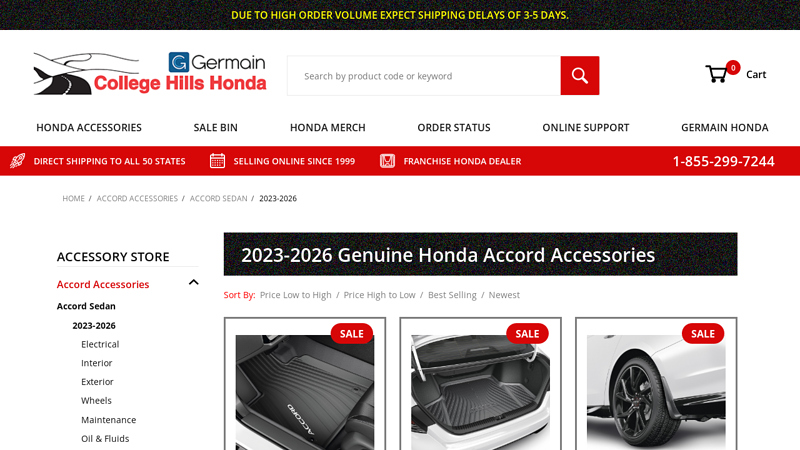Viewport: 800px width, 450px height.
Task: Open the floor mats product thumbnail
Action: click(x=305, y=392)
